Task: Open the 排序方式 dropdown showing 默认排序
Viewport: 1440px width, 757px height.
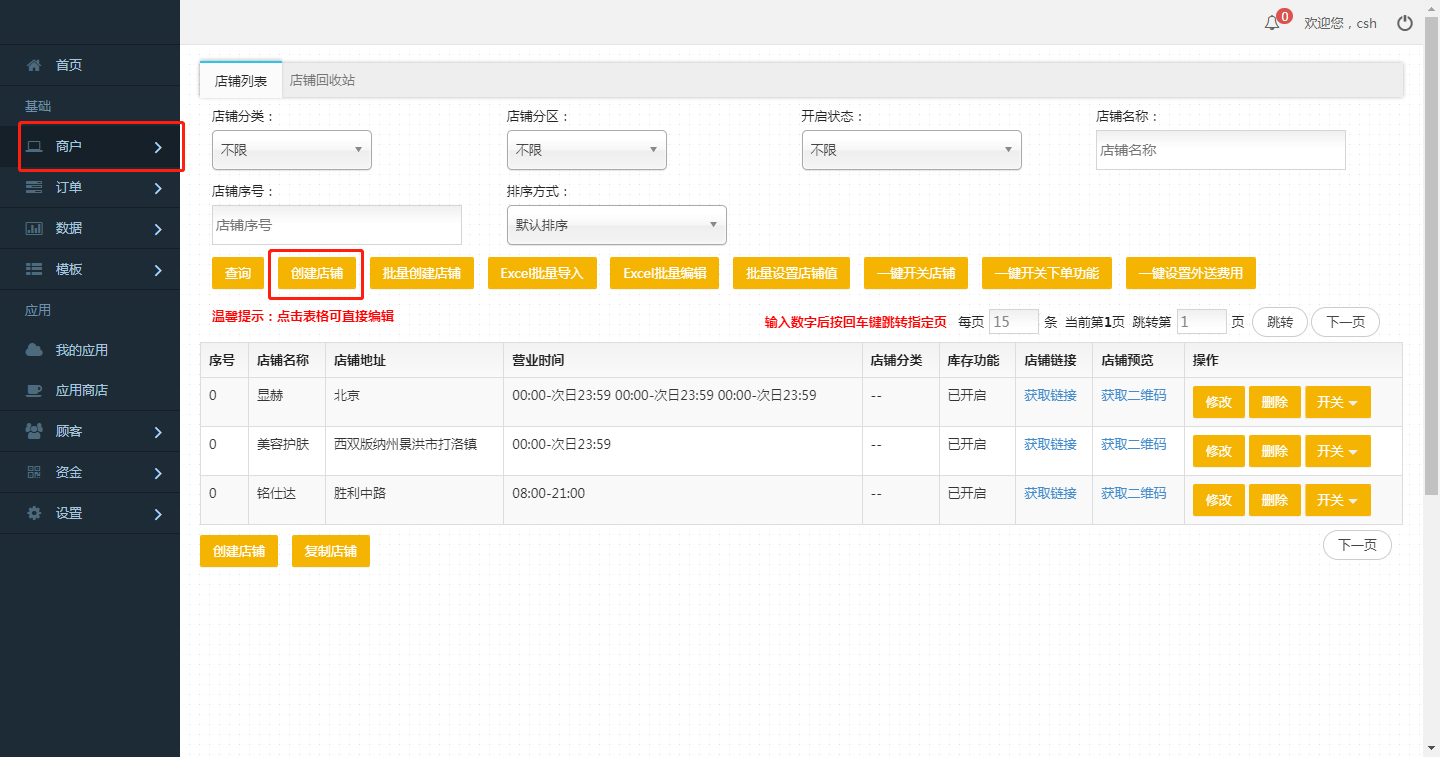Action: point(616,225)
